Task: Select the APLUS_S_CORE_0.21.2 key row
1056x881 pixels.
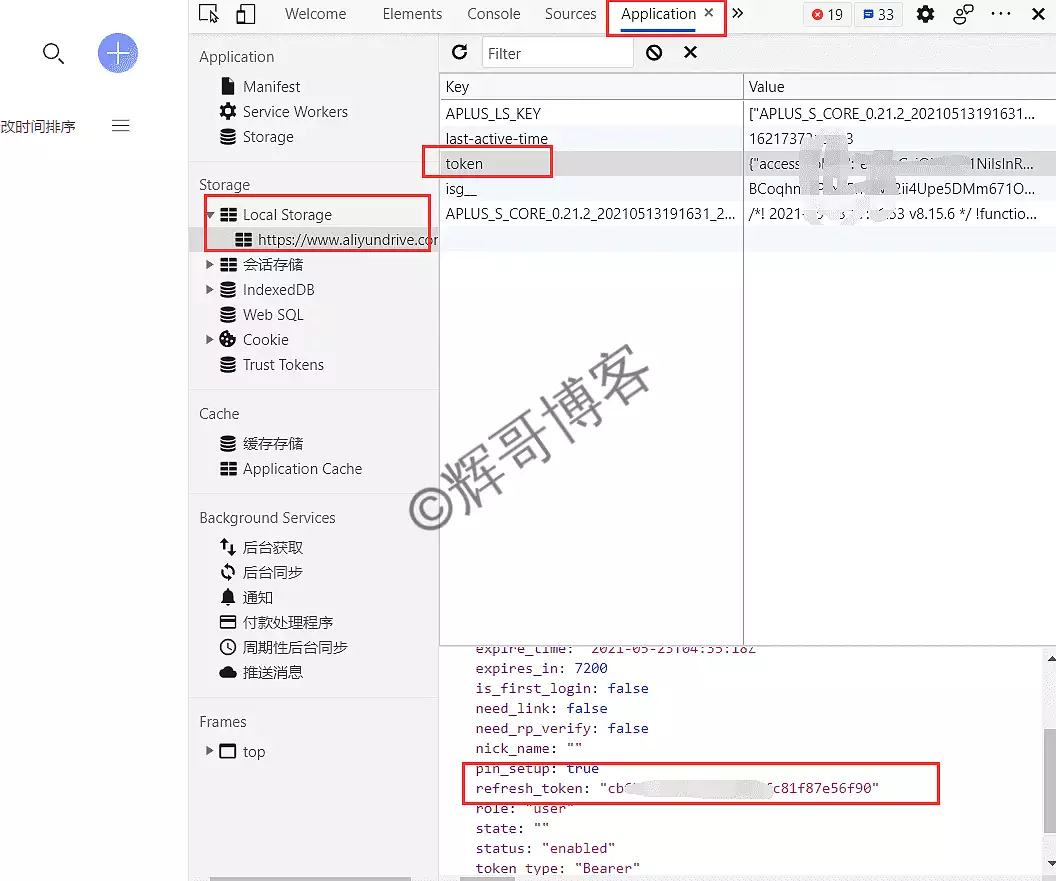Action: (748, 214)
